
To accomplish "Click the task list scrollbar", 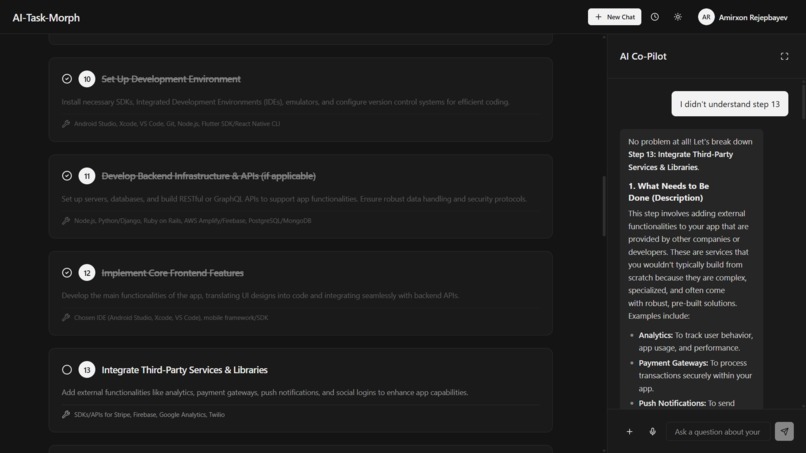I will [x=604, y=206].
